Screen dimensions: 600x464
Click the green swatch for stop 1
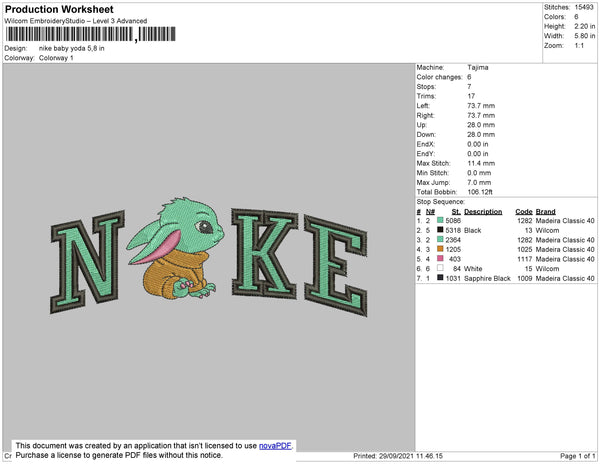(440, 220)
